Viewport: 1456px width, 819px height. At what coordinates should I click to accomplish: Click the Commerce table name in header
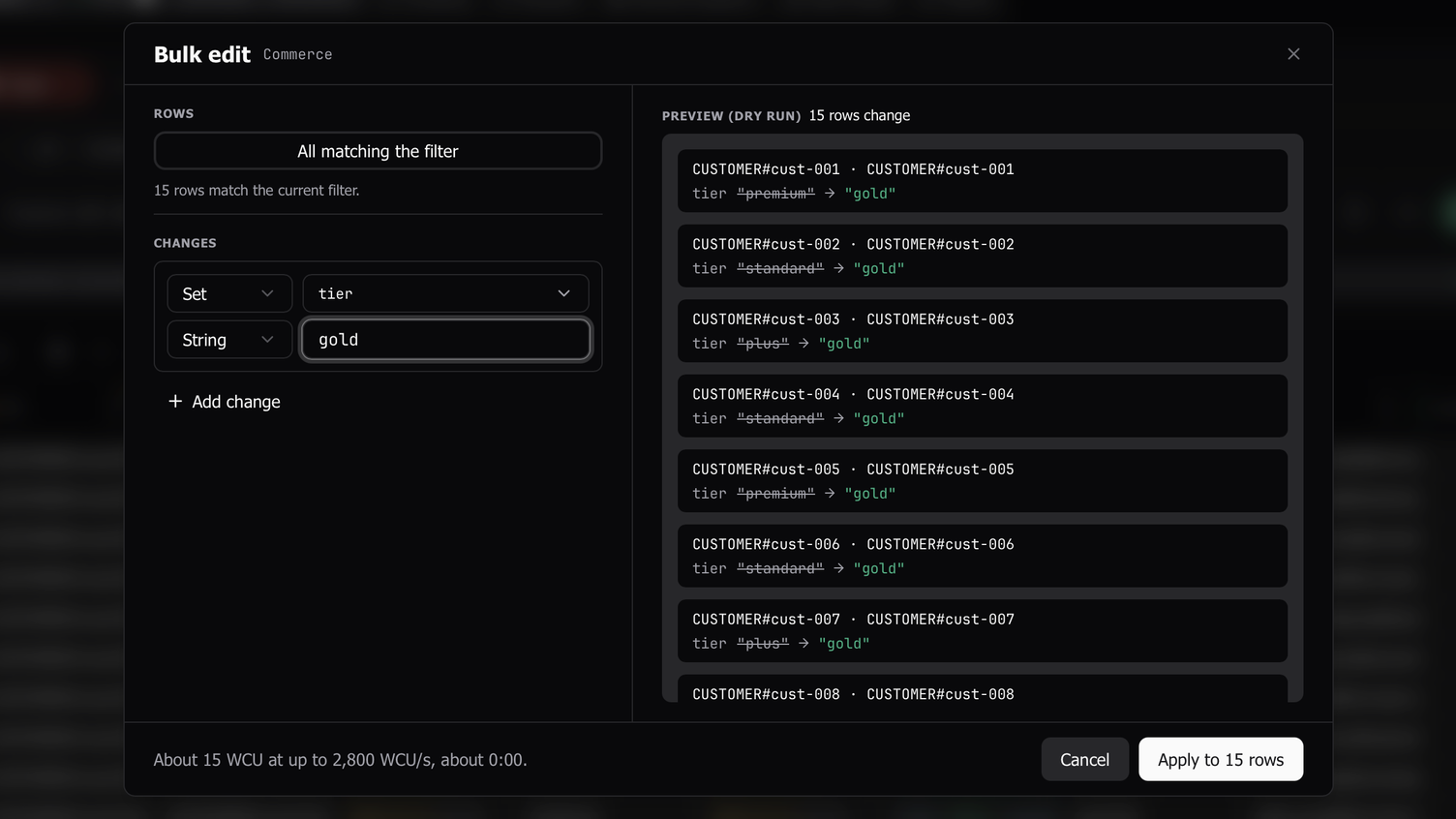(x=298, y=55)
